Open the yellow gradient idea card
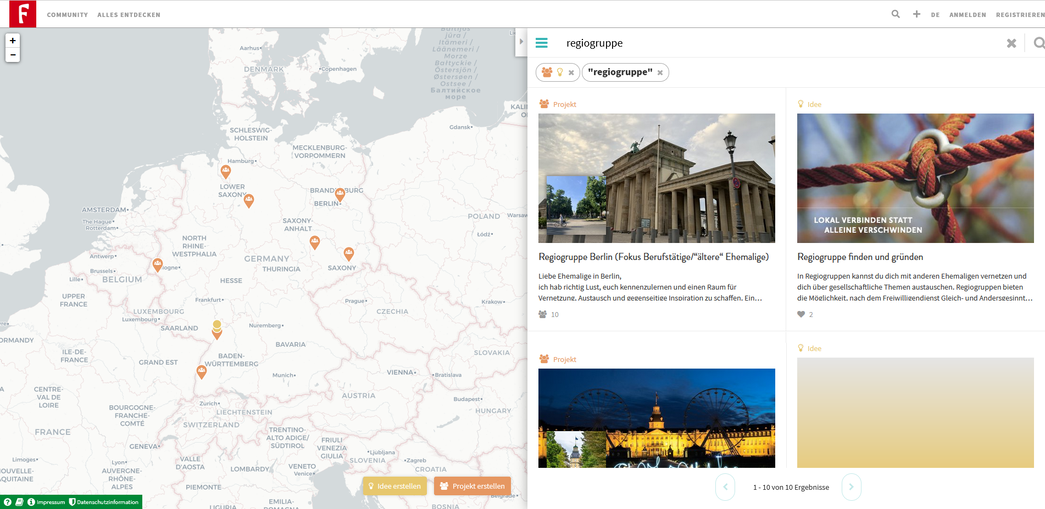The image size is (1045, 509). pos(915,412)
